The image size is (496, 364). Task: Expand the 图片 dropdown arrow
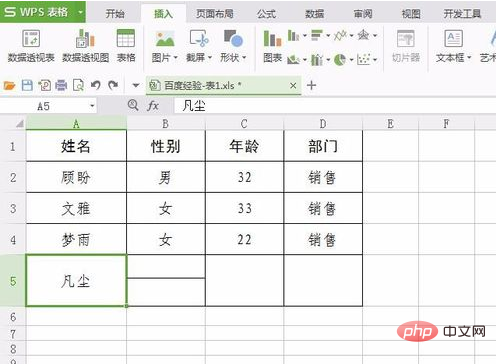click(x=175, y=58)
